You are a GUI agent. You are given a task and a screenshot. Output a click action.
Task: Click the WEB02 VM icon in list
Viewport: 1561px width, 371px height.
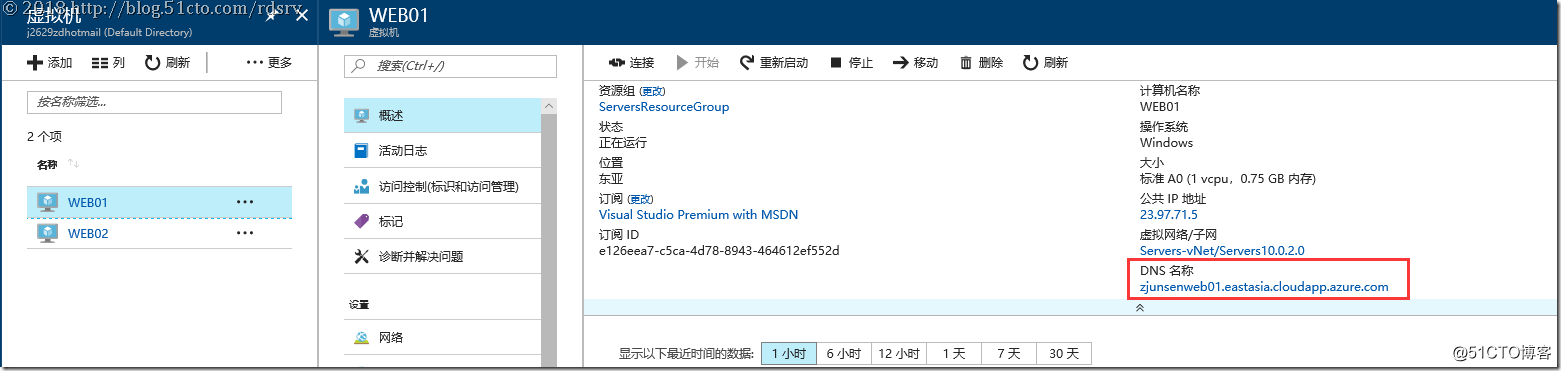click(x=47, y=233)
